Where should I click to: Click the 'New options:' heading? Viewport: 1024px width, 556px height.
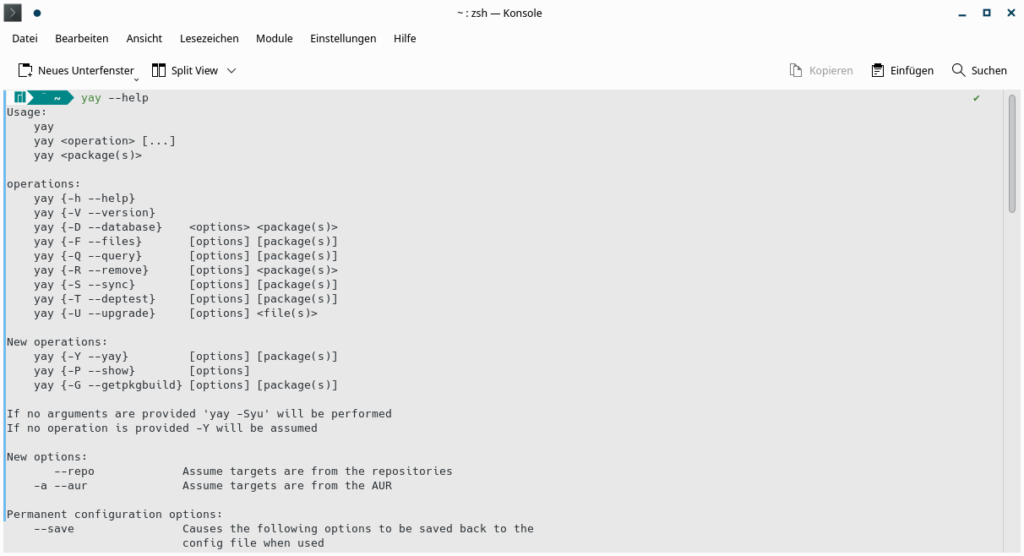point(47,457)
